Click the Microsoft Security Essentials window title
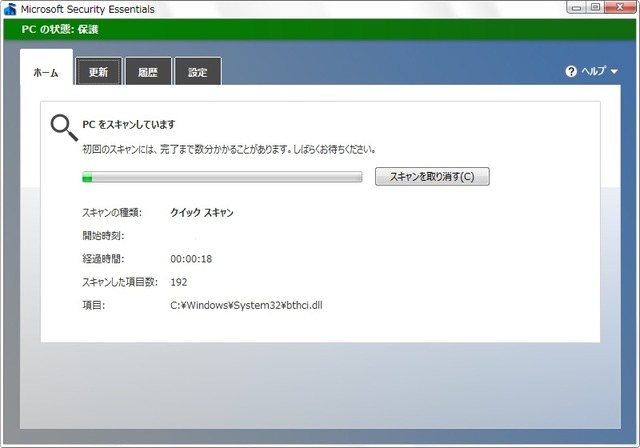This screenshot has width=640, height=448. tap(88, 9)
